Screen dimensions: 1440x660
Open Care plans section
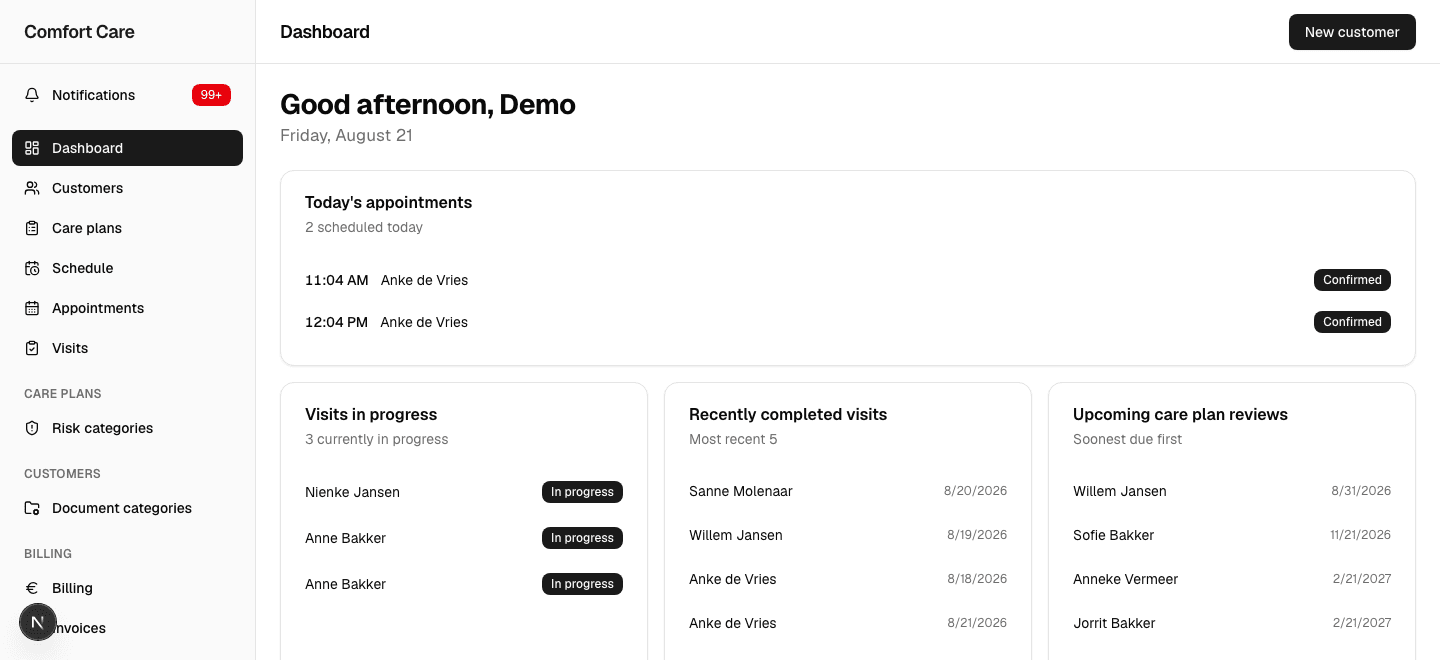pyautogui.click(x=127, y=228)
